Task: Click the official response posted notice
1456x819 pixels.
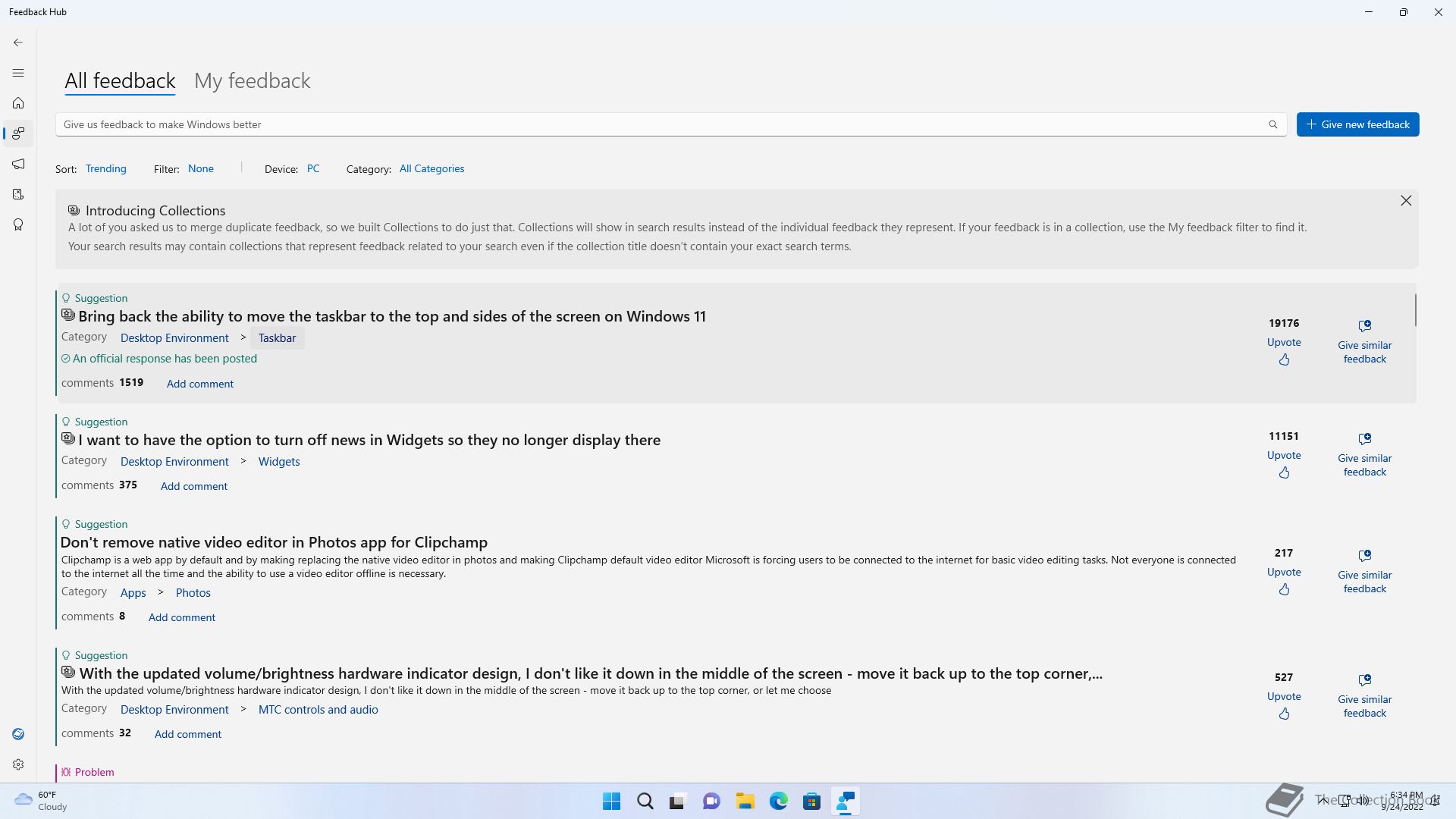Action: (x=159, y=359)
